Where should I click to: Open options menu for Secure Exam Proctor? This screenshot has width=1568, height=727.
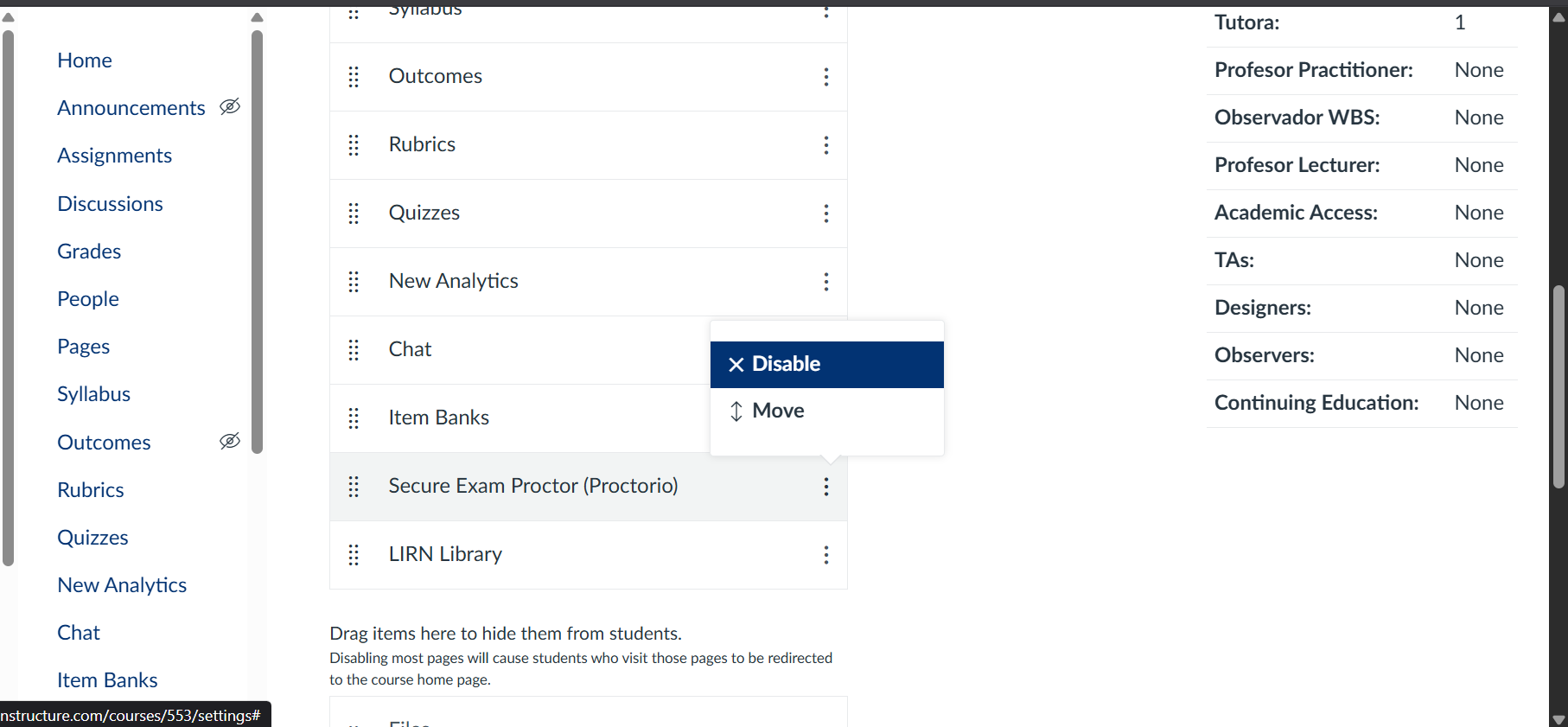tap(826, 487)
